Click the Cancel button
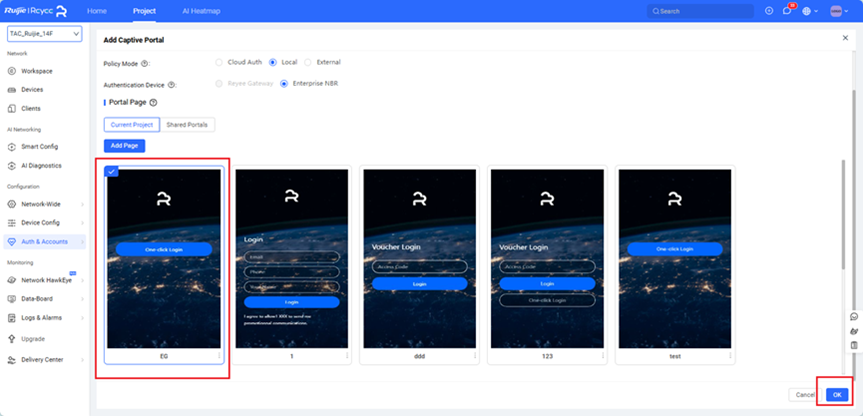This screenshot has width=863, height=416. (805, 395)
